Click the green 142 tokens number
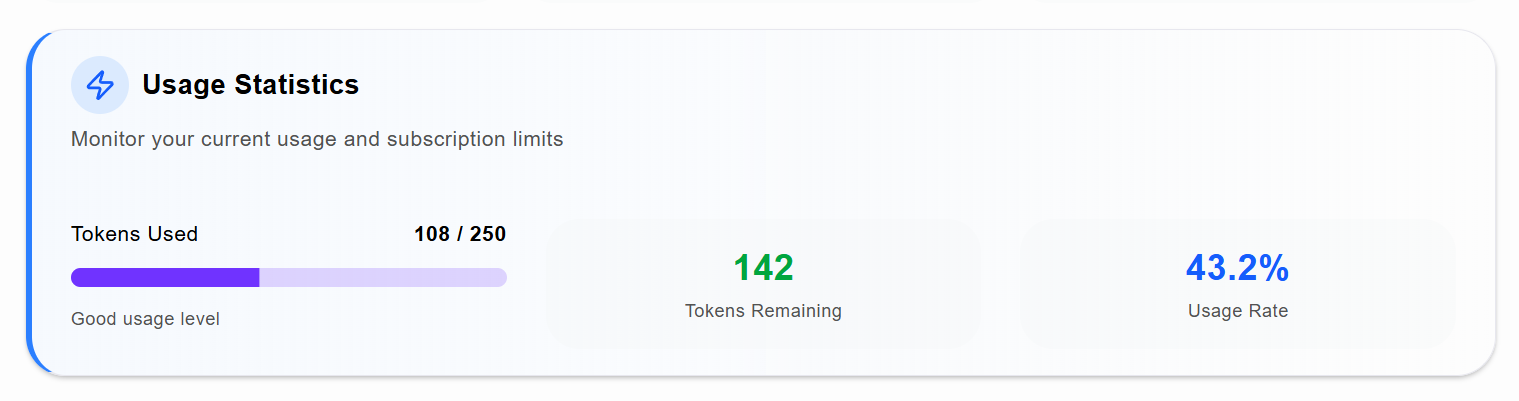 764,268
